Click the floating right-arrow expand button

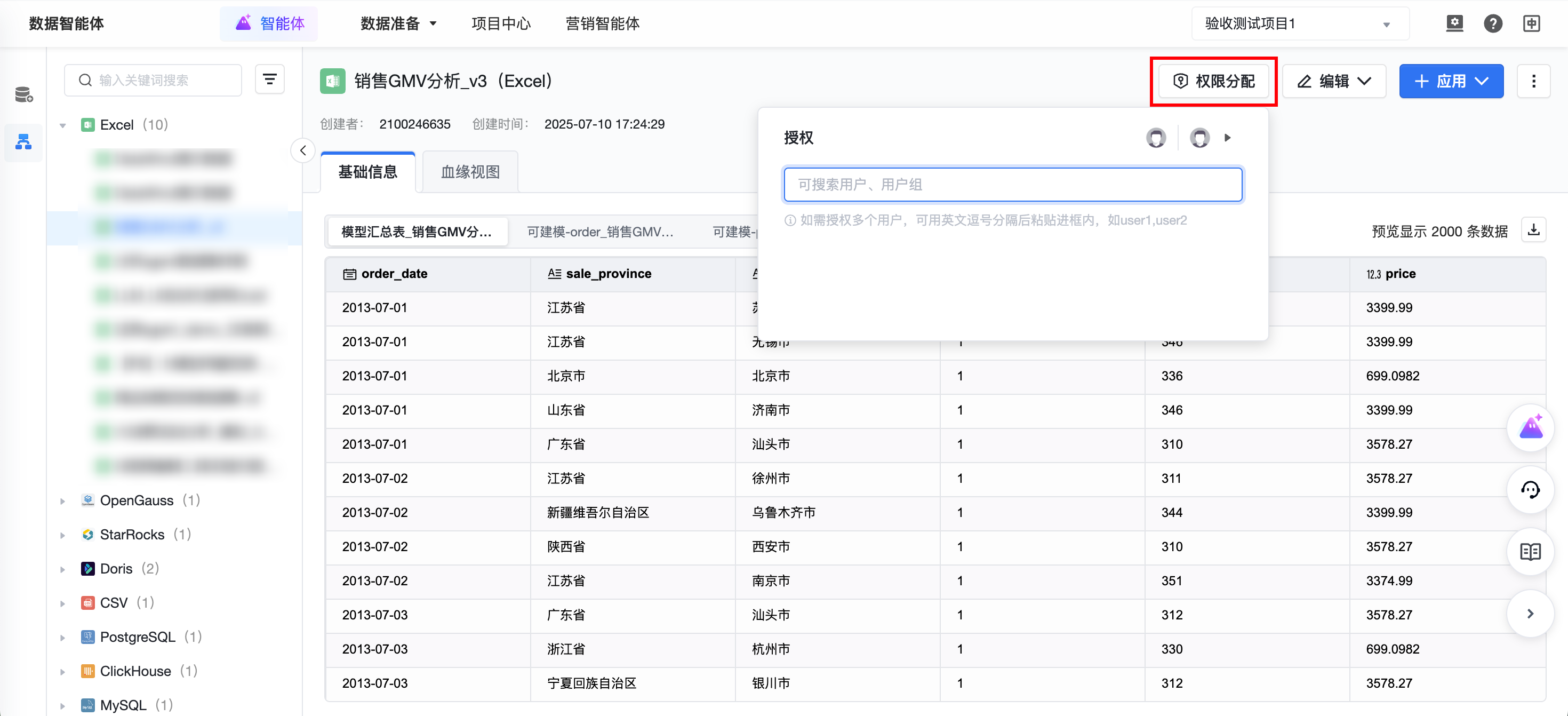tap(1530, 613)
